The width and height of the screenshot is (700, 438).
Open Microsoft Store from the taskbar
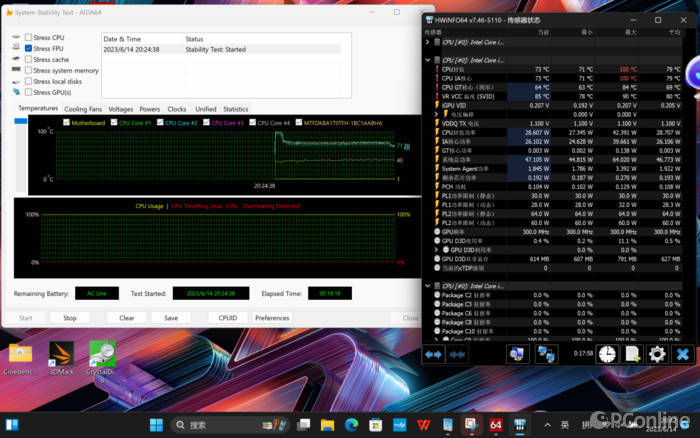coord(375,425)
